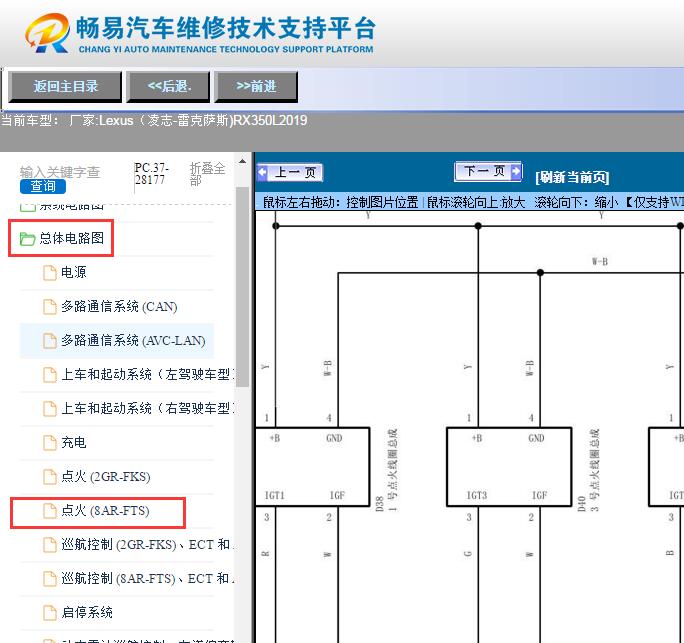Open 巡航控制 (8AR-FTS)、ECT entry

[147, 578]
